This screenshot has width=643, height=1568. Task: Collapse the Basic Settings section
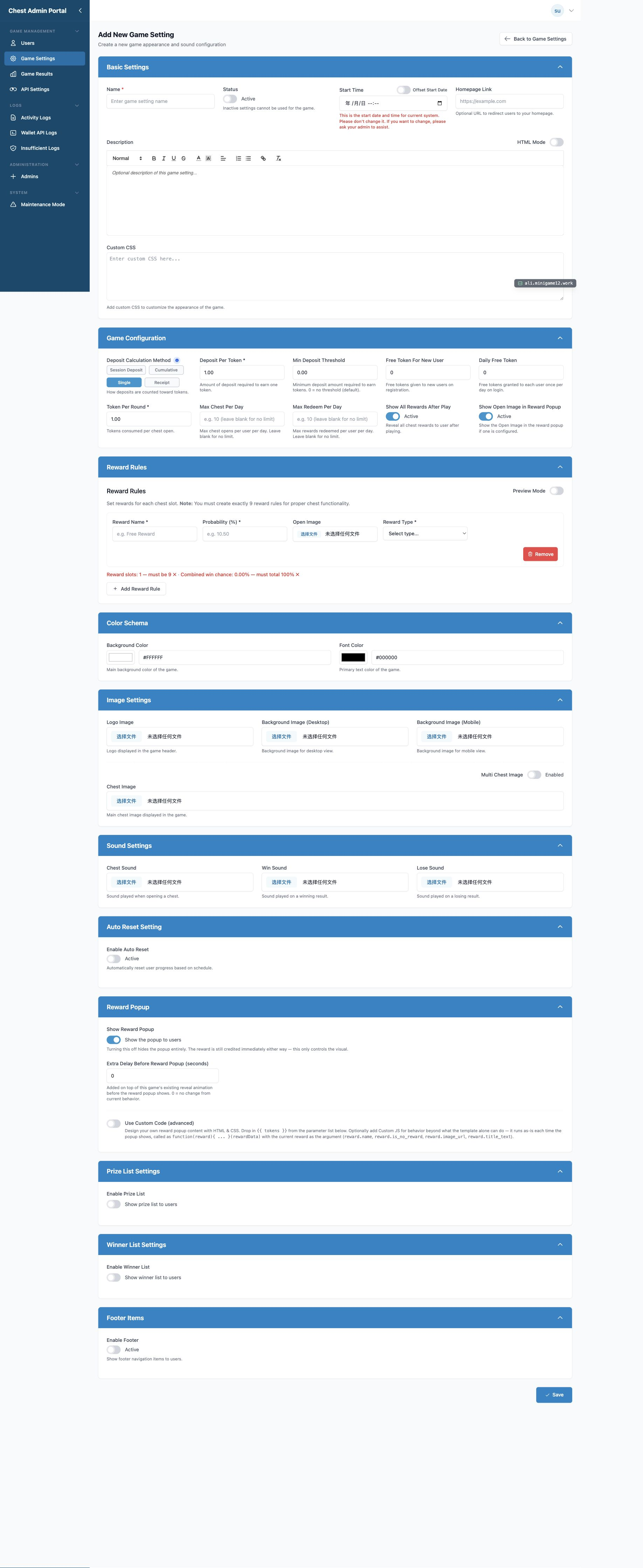pyautogui.click(x=560, y=67)
